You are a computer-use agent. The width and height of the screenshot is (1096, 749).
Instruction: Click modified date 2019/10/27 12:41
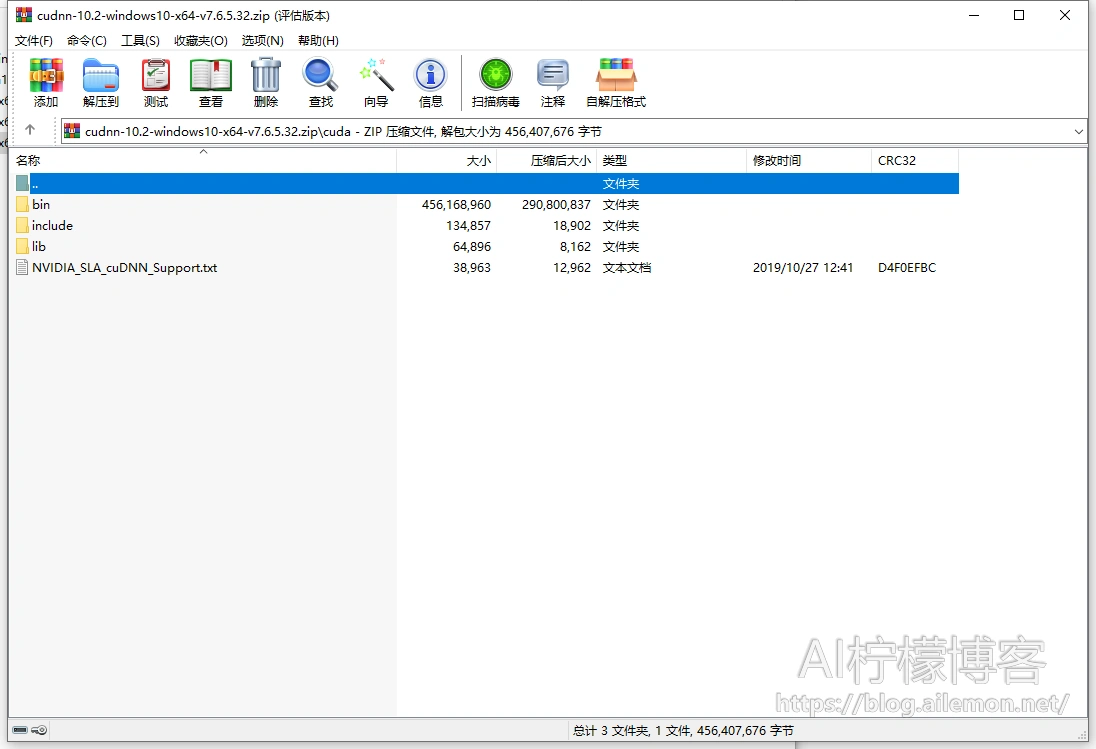[803, 268]
